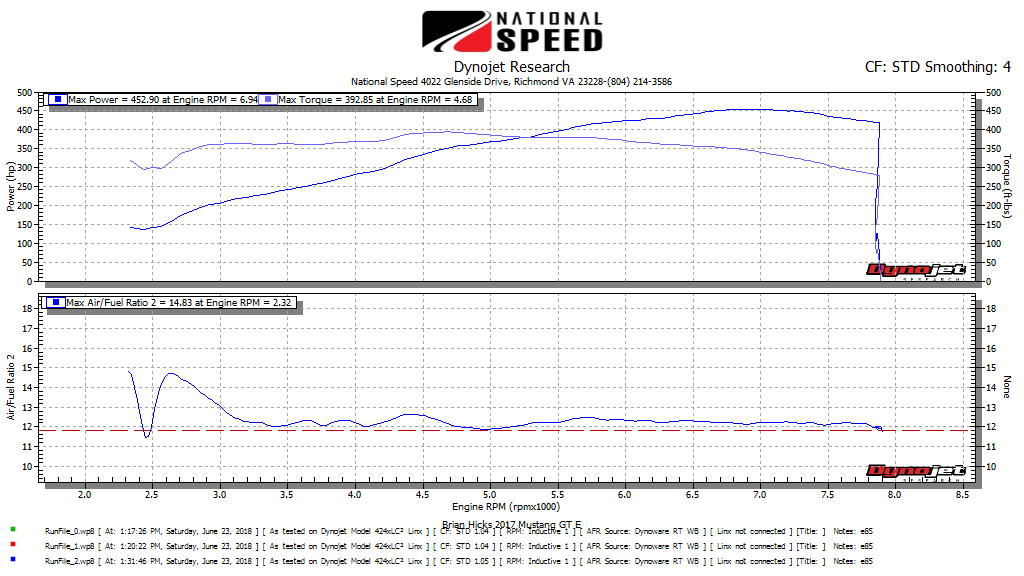Click the "Brian Hicks 2017 Mustang GT E" caption
Image resolution: width=1024 pixels, height=576 pixels.
511,524
